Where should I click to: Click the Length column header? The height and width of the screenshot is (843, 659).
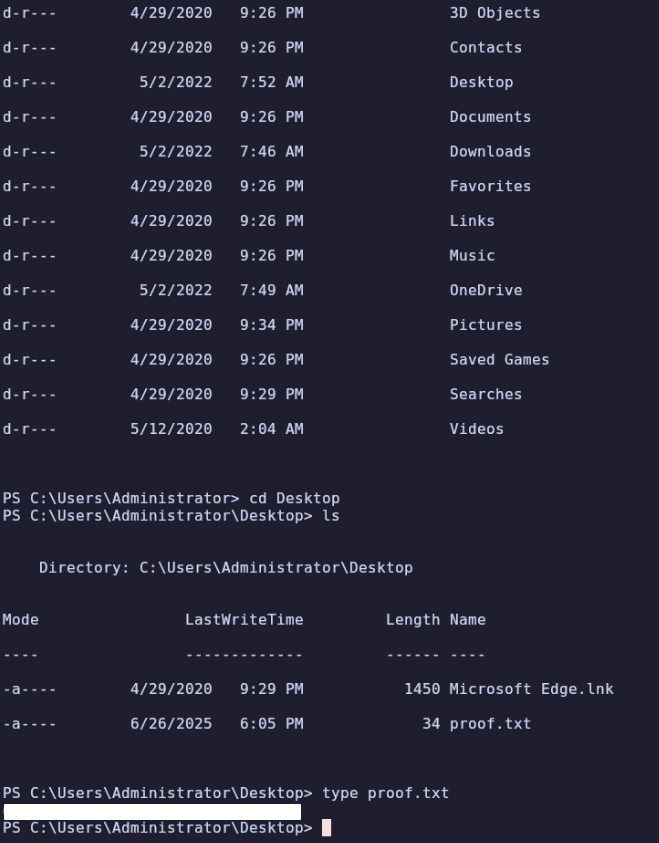[x=412, y=620]
